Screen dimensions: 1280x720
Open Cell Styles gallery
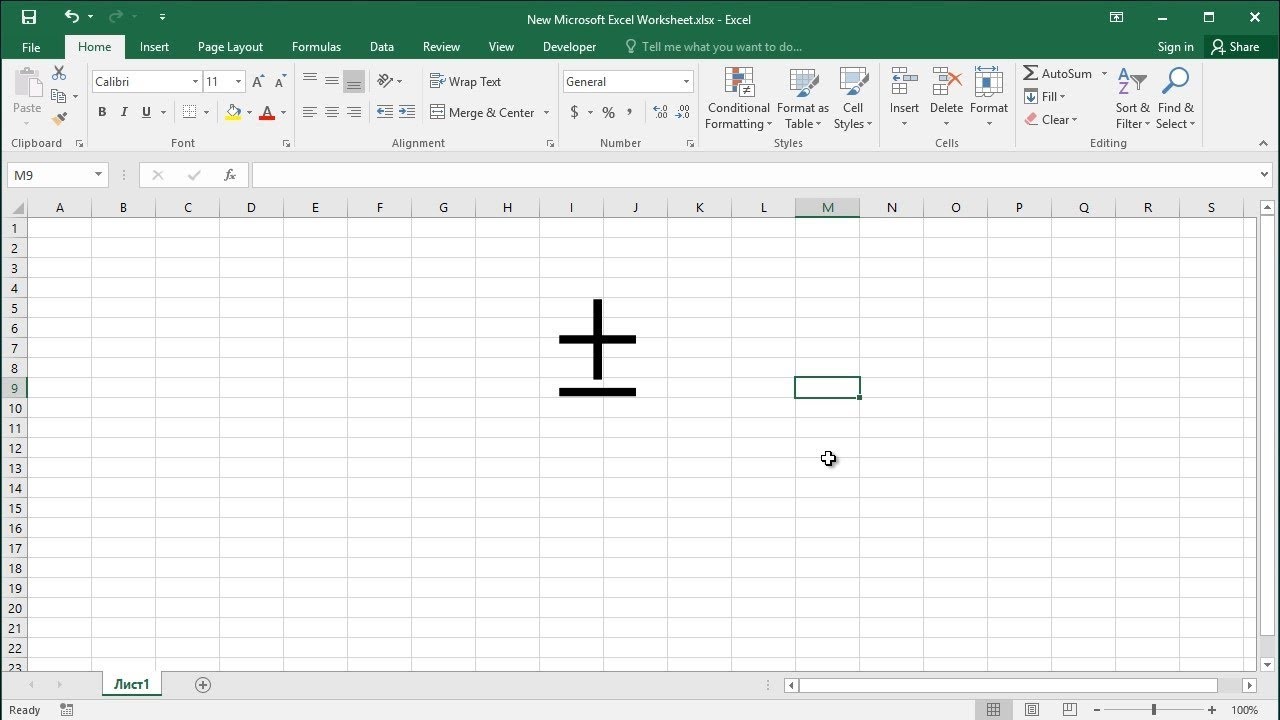click(x=853, y=99)
